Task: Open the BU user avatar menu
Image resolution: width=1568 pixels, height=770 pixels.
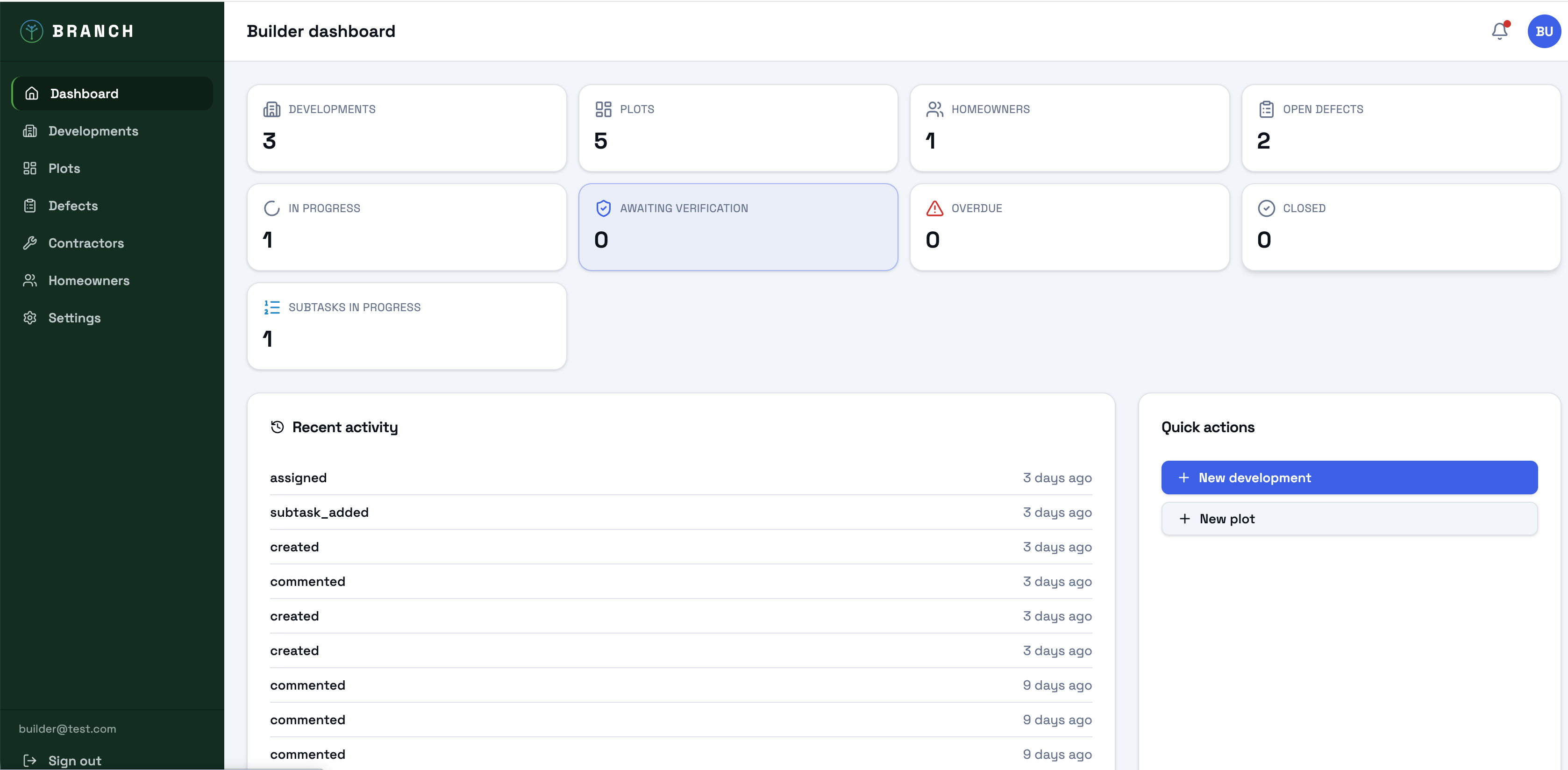Action: pos(1544,31)
